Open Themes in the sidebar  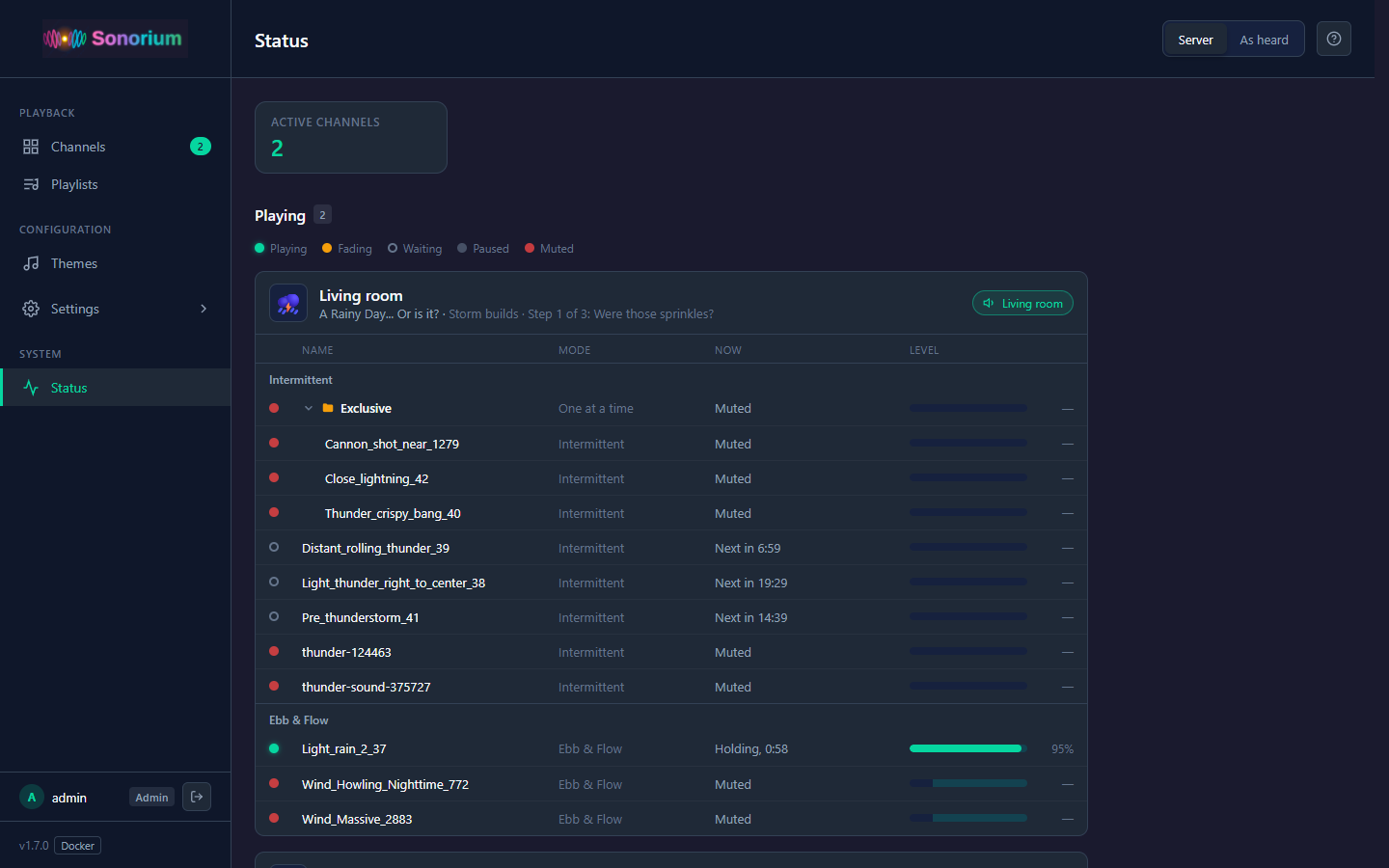click(116, 263)
